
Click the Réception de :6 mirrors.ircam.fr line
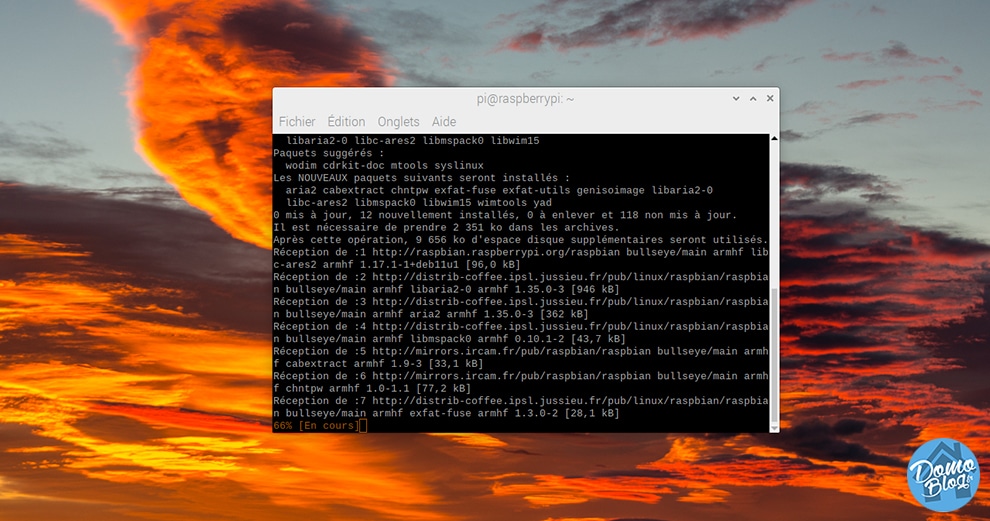(x=520, y=376)
